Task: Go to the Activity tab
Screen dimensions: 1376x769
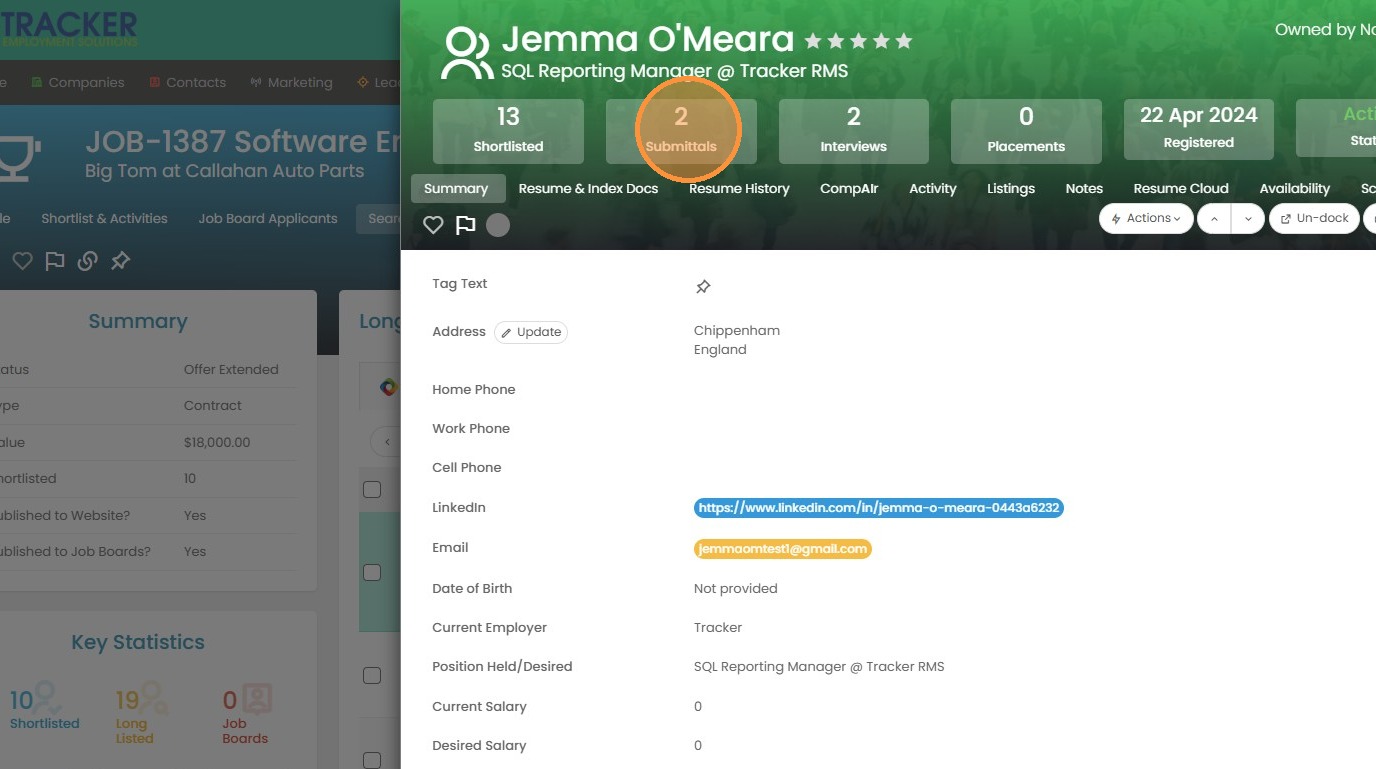Action: (x=933, y=188)
